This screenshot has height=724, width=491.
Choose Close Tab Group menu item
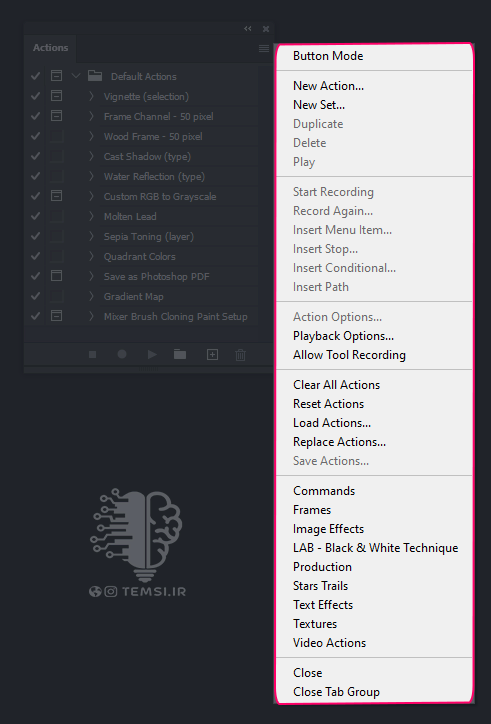tap(336, 692)
